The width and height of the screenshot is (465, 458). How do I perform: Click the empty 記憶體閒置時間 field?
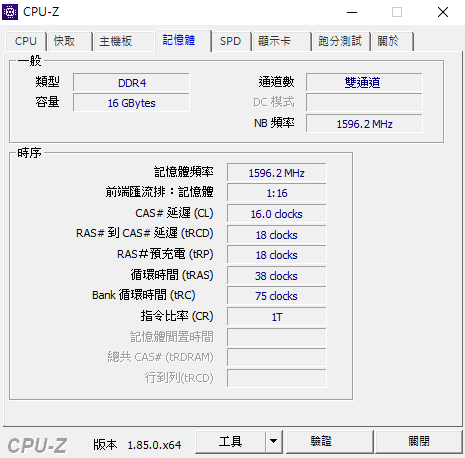[277, 337]
